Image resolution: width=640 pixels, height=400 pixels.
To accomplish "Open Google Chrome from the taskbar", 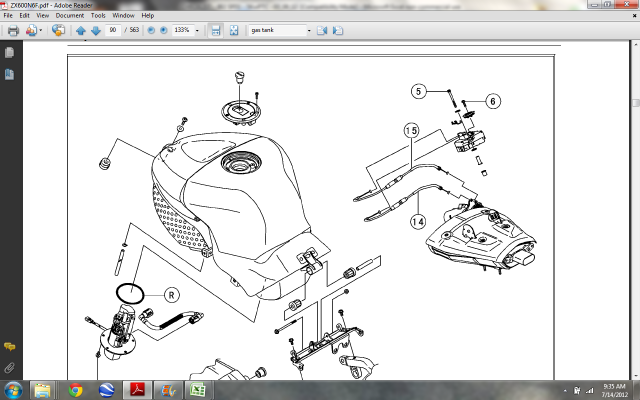I will 76,389.
